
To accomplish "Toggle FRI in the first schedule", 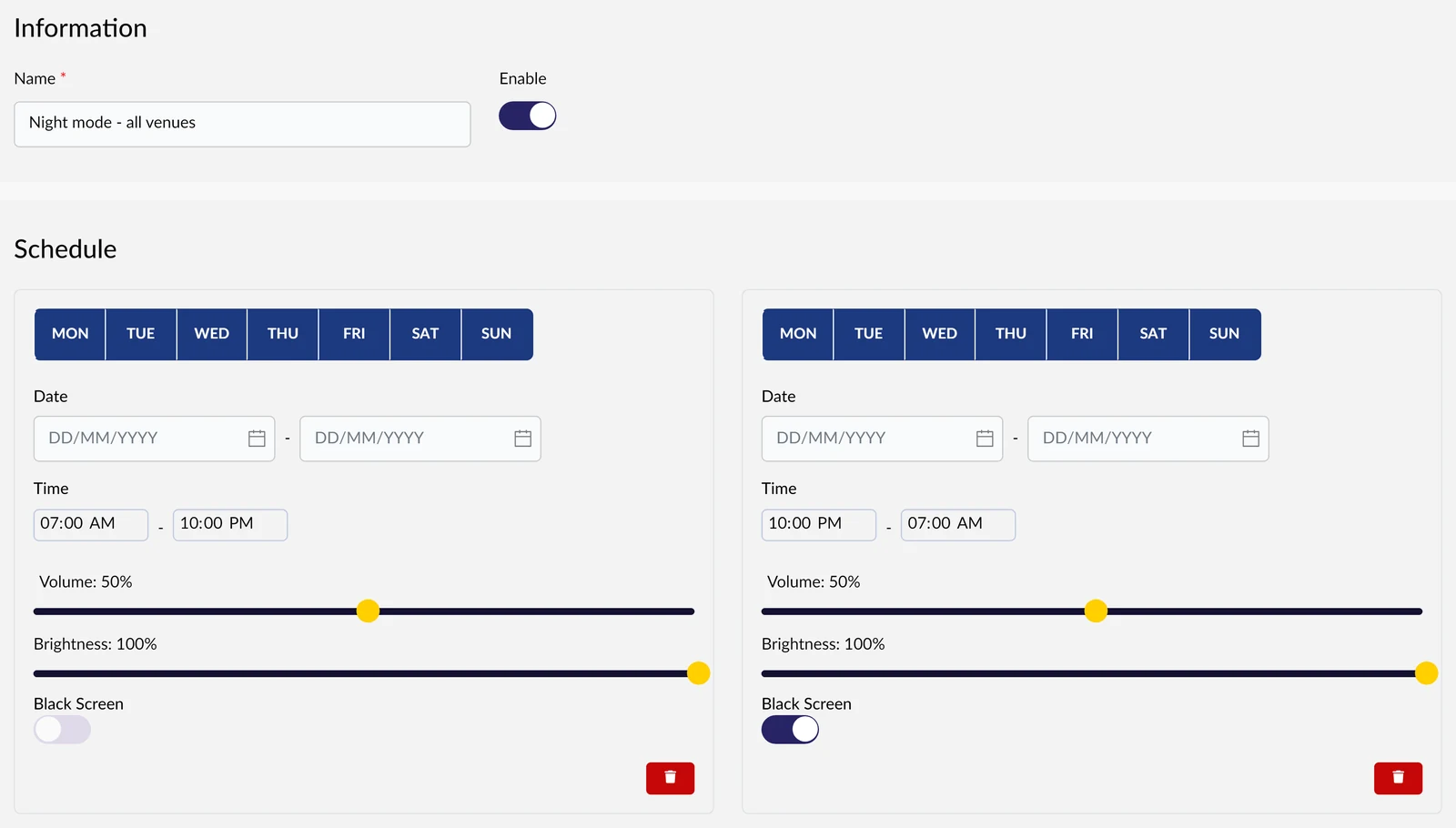I will [354, 334].
